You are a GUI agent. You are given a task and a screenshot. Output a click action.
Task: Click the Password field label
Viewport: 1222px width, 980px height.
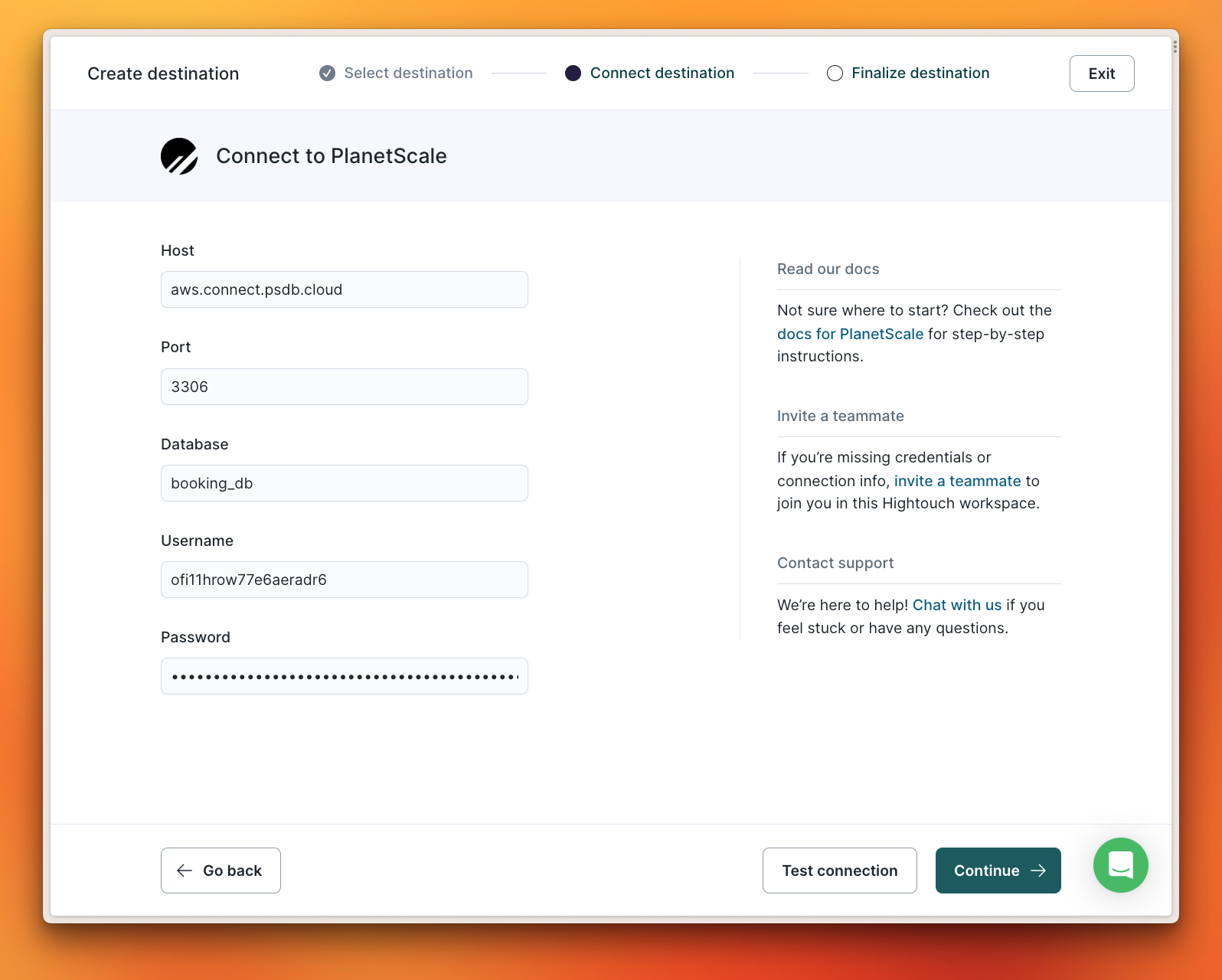tap(195, 637)
